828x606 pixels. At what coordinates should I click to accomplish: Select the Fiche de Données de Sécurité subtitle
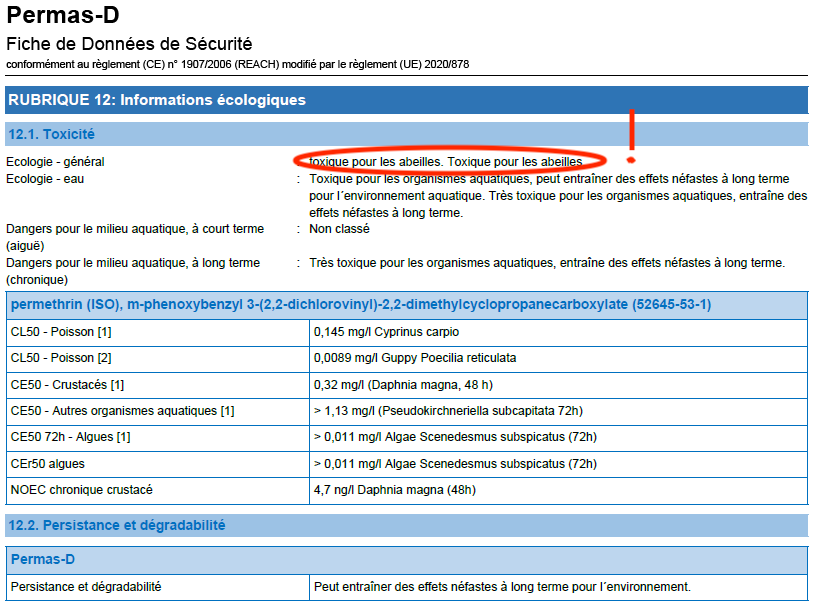129,44
